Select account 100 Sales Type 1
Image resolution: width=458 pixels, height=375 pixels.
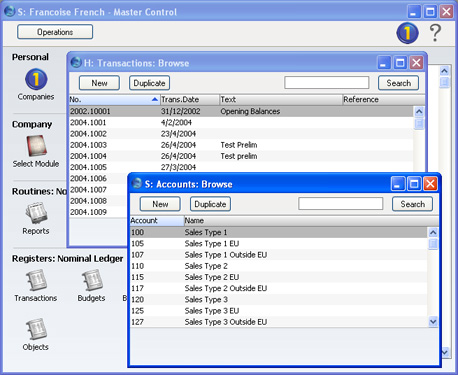coord(279,232)
